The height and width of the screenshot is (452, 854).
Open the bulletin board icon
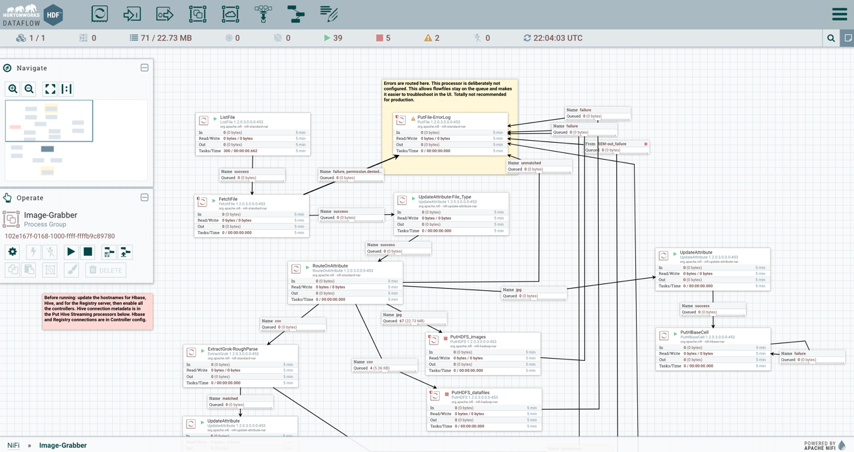pyautogui.click(x=848, y=38)
